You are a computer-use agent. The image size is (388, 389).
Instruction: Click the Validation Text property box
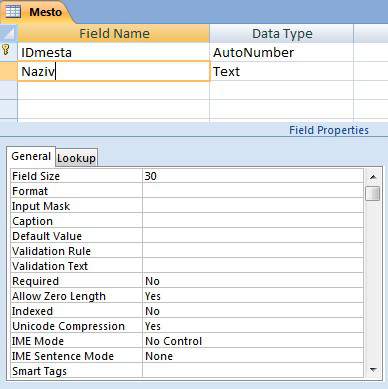click(253, 266)
